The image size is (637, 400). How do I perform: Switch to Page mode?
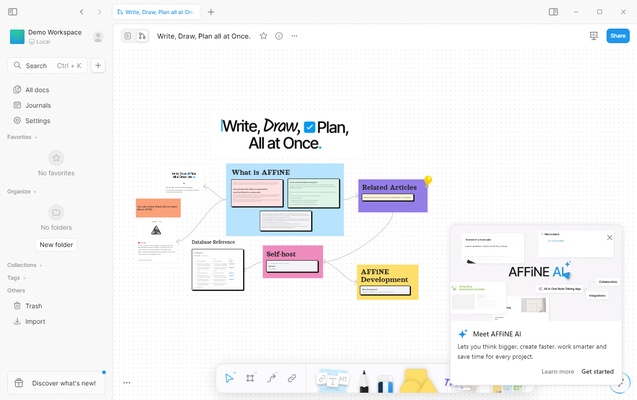tap(128, 36)
